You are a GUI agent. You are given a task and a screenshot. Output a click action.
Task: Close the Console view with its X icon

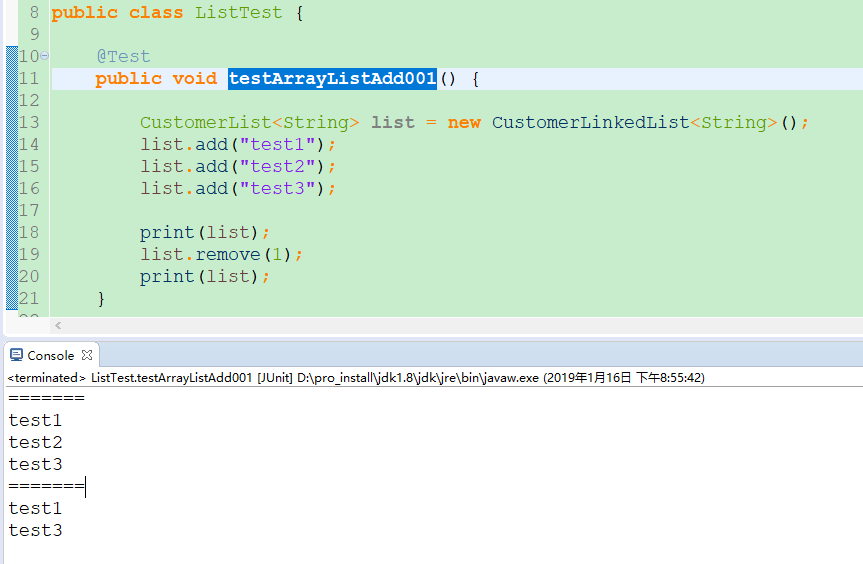(x=86, y=355)
